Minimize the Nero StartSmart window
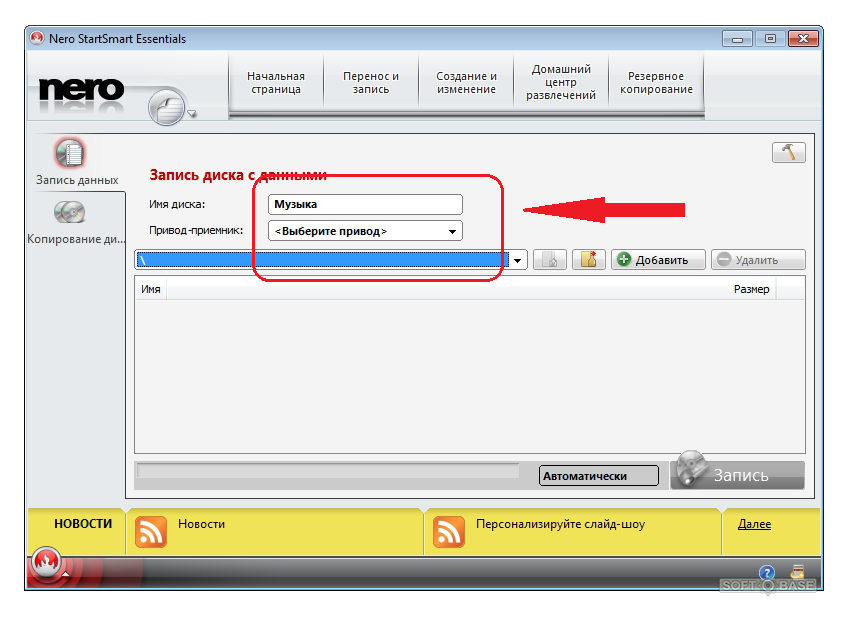 [737, 39]
